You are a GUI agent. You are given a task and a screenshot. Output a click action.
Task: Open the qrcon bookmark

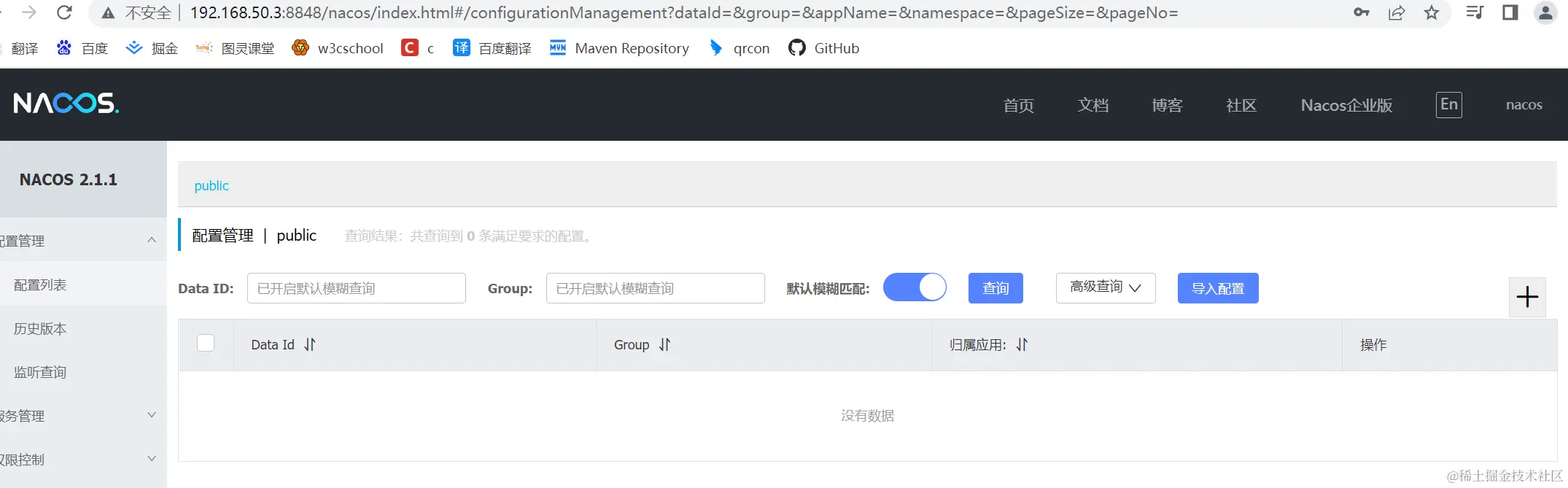[739, 48]
